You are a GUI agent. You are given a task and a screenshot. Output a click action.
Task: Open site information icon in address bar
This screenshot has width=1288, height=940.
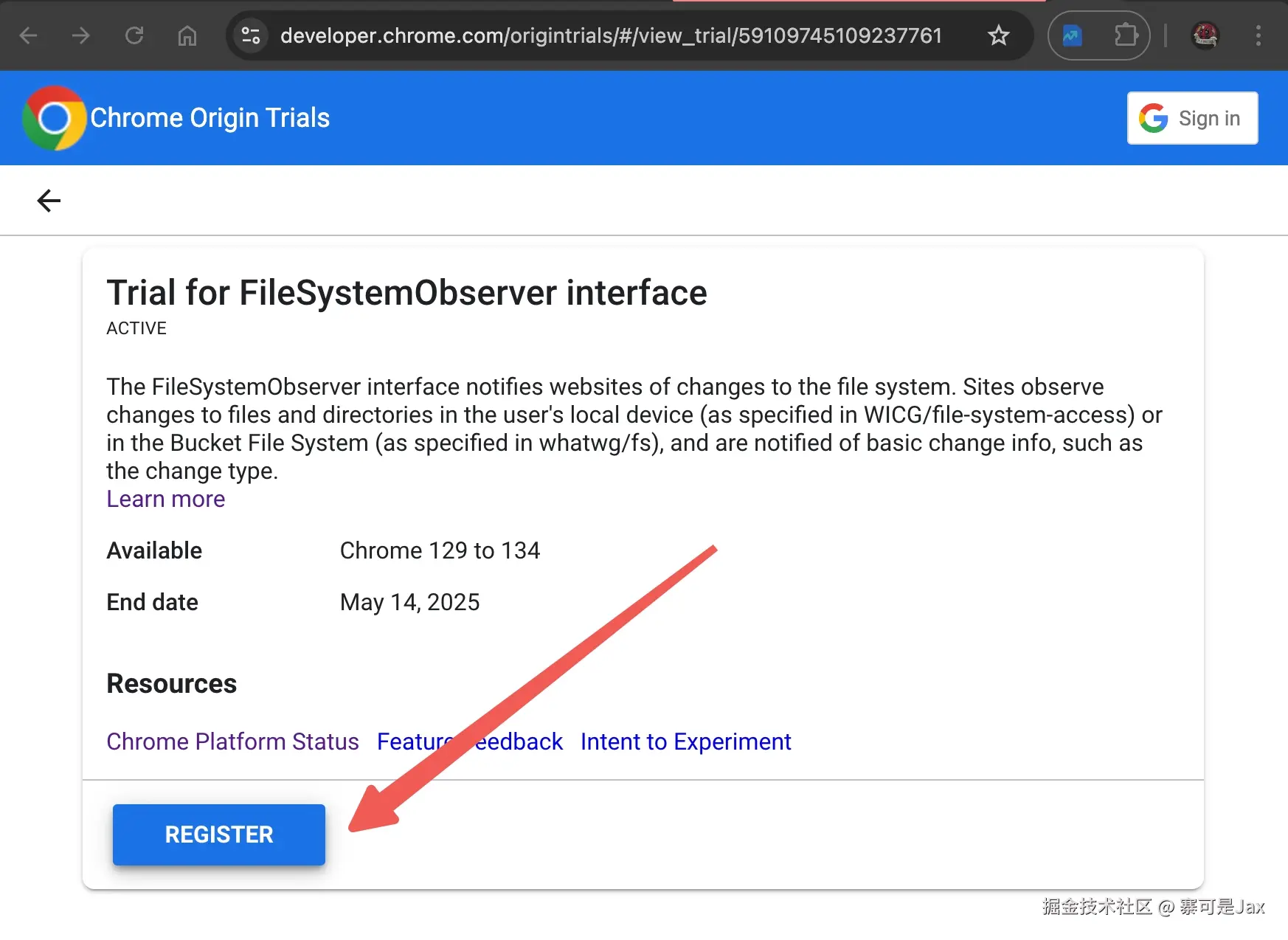pyautogui.click(x=251, y=35)
